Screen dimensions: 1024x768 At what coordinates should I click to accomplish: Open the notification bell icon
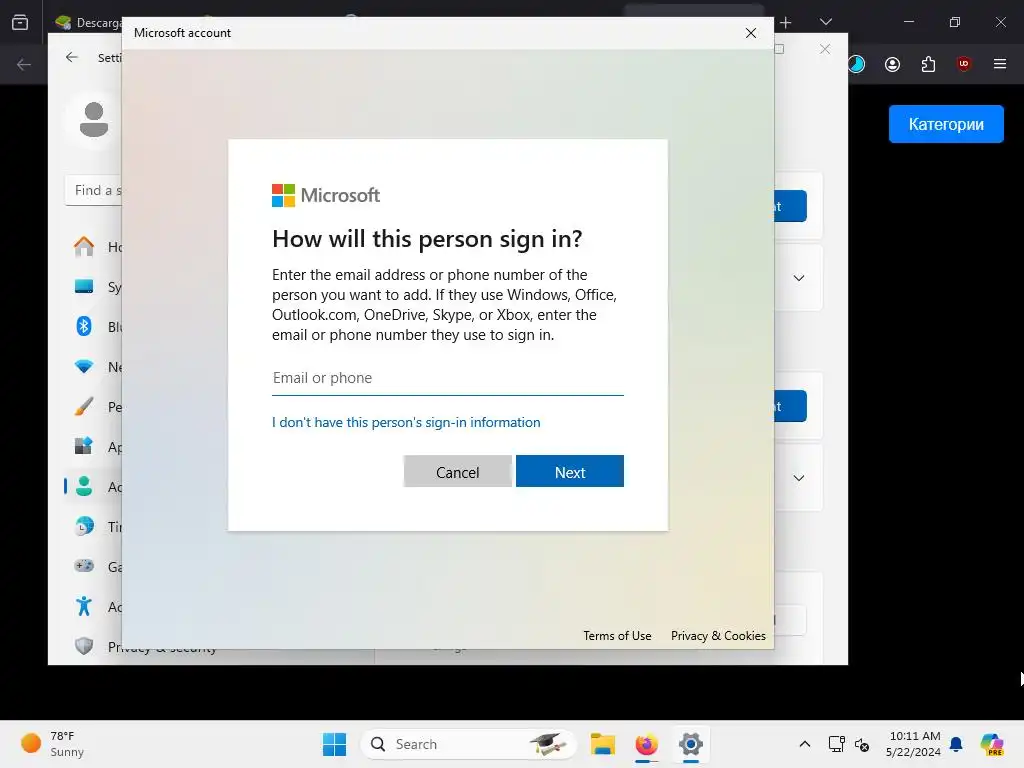956,744
